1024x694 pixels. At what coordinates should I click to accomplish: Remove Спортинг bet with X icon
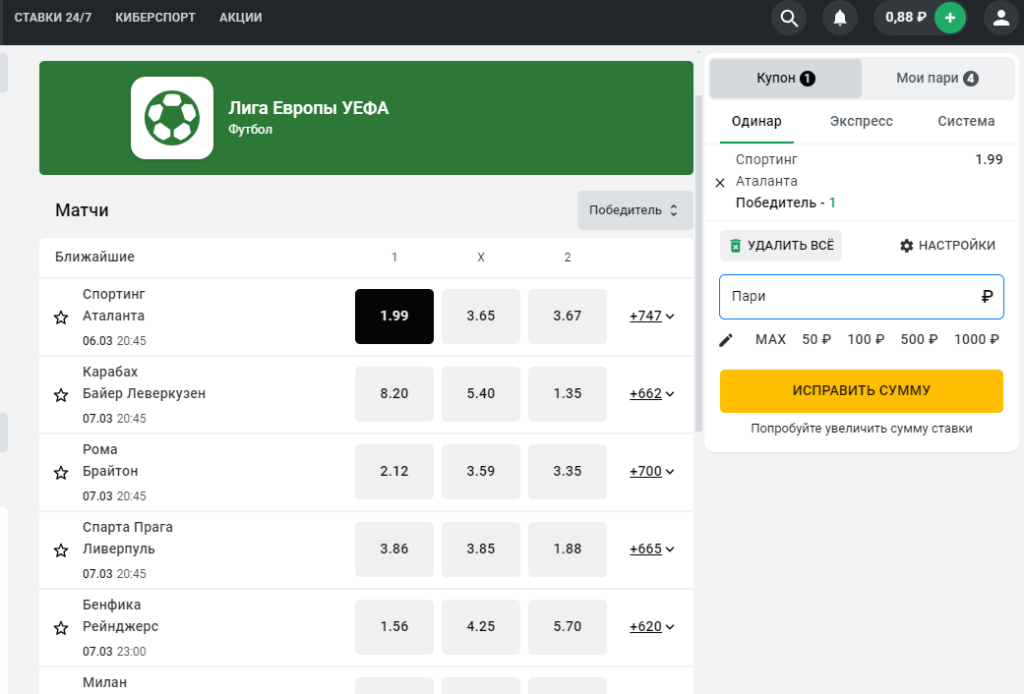[720, 183]
